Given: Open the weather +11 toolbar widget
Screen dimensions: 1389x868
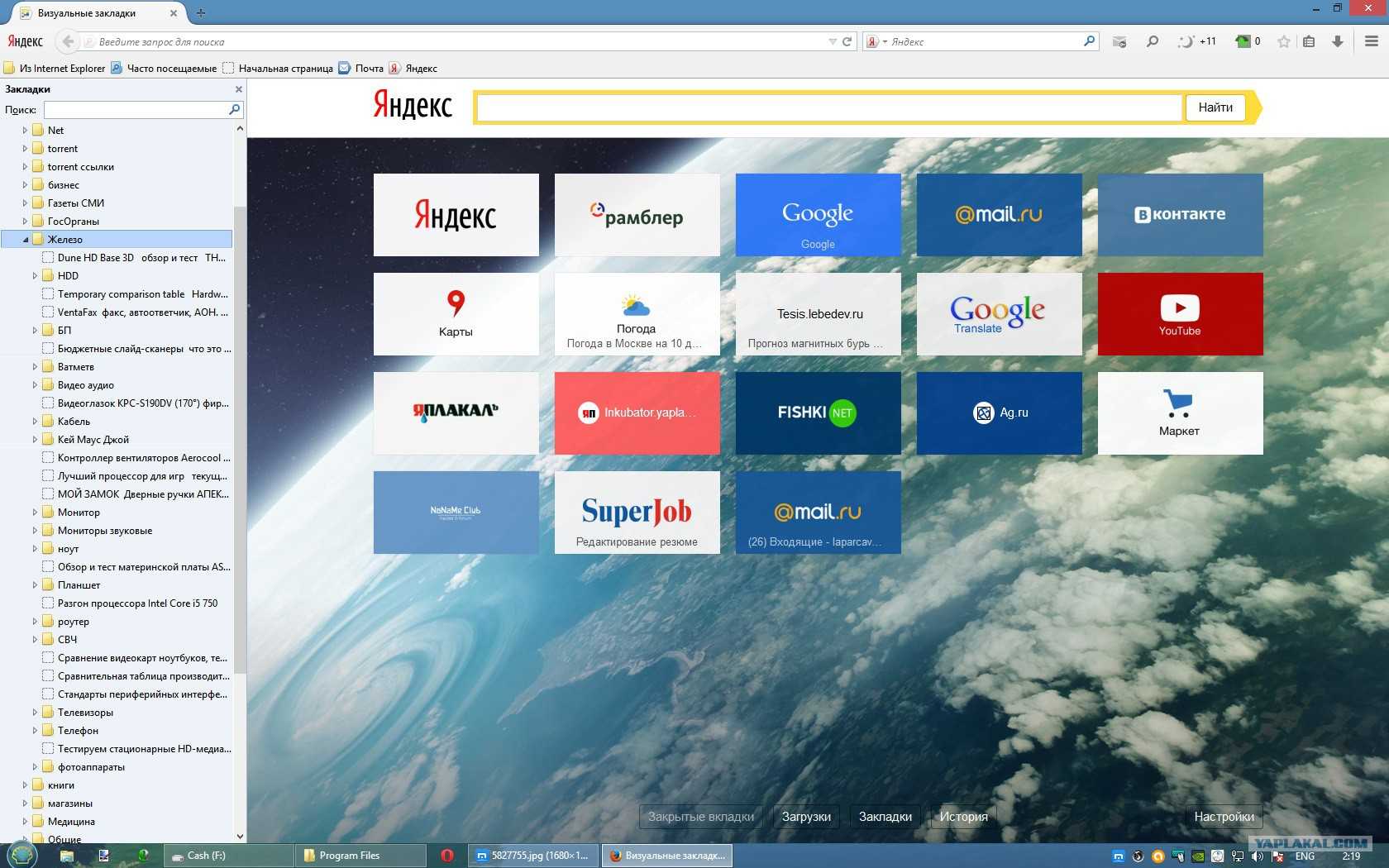Looking at the screenshot, I should point(1196,41).
